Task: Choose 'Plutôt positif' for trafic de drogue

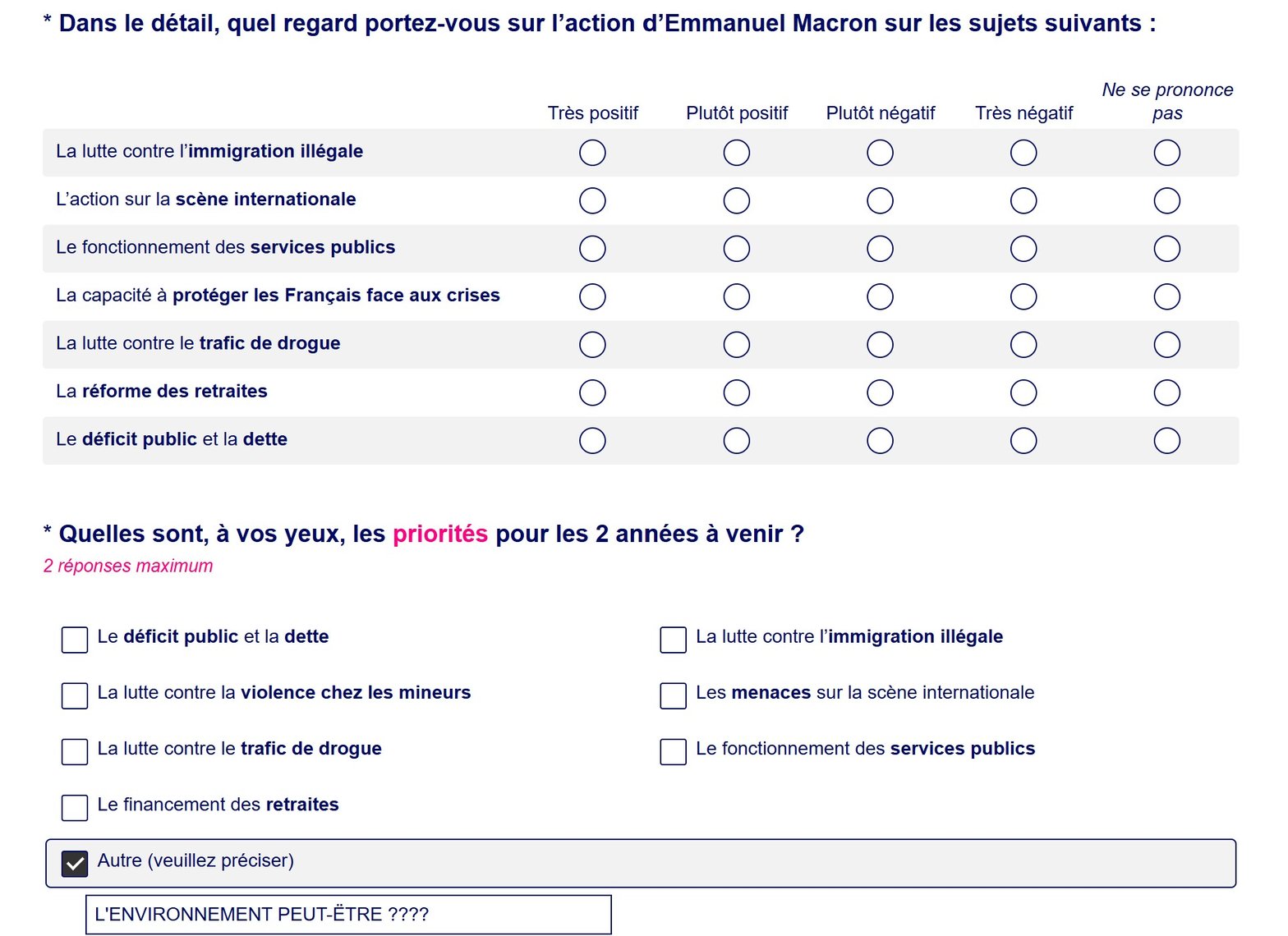Action: pyautogui.click(x=736, y=345)
